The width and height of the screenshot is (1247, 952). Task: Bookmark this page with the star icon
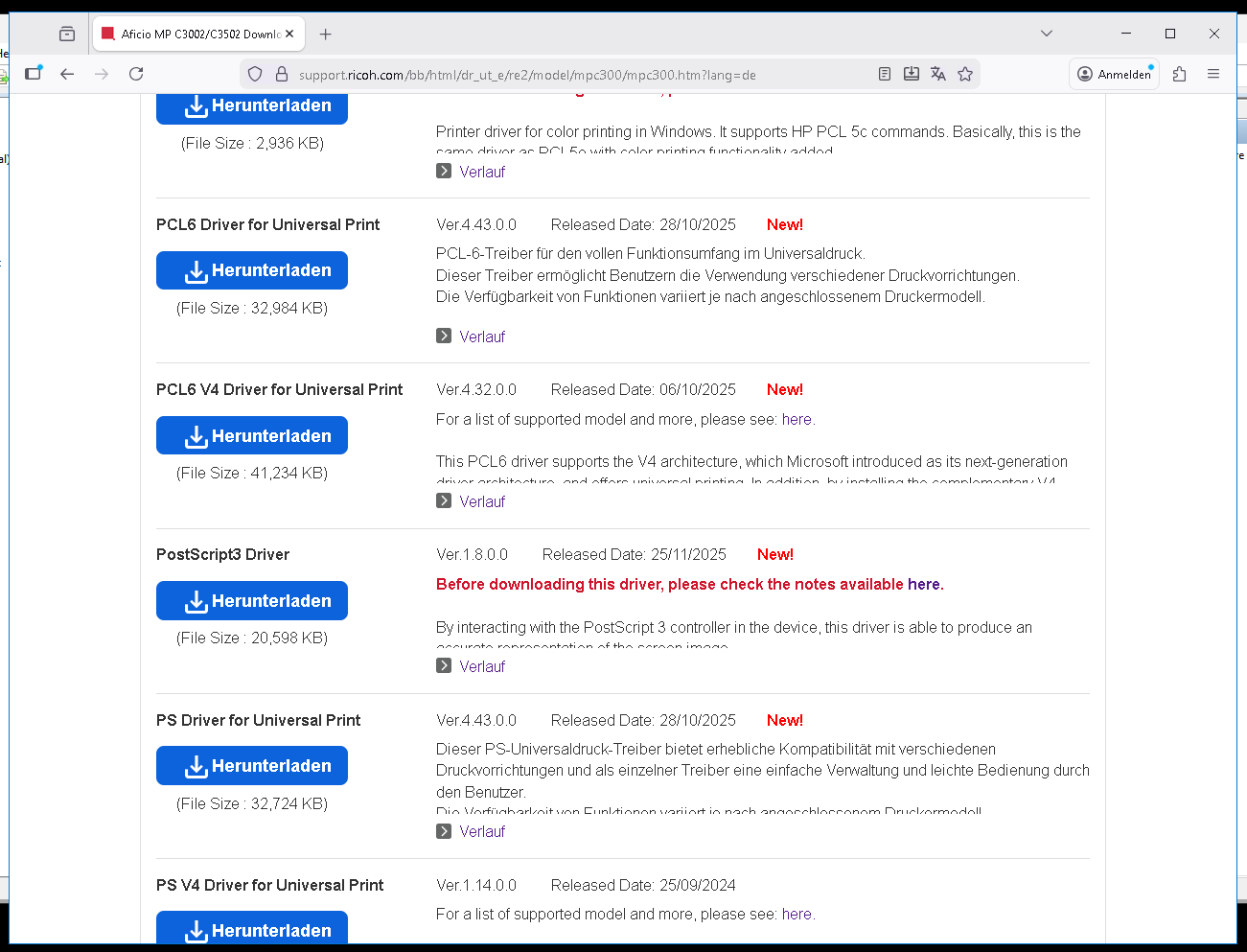click(x=965, y=74)
